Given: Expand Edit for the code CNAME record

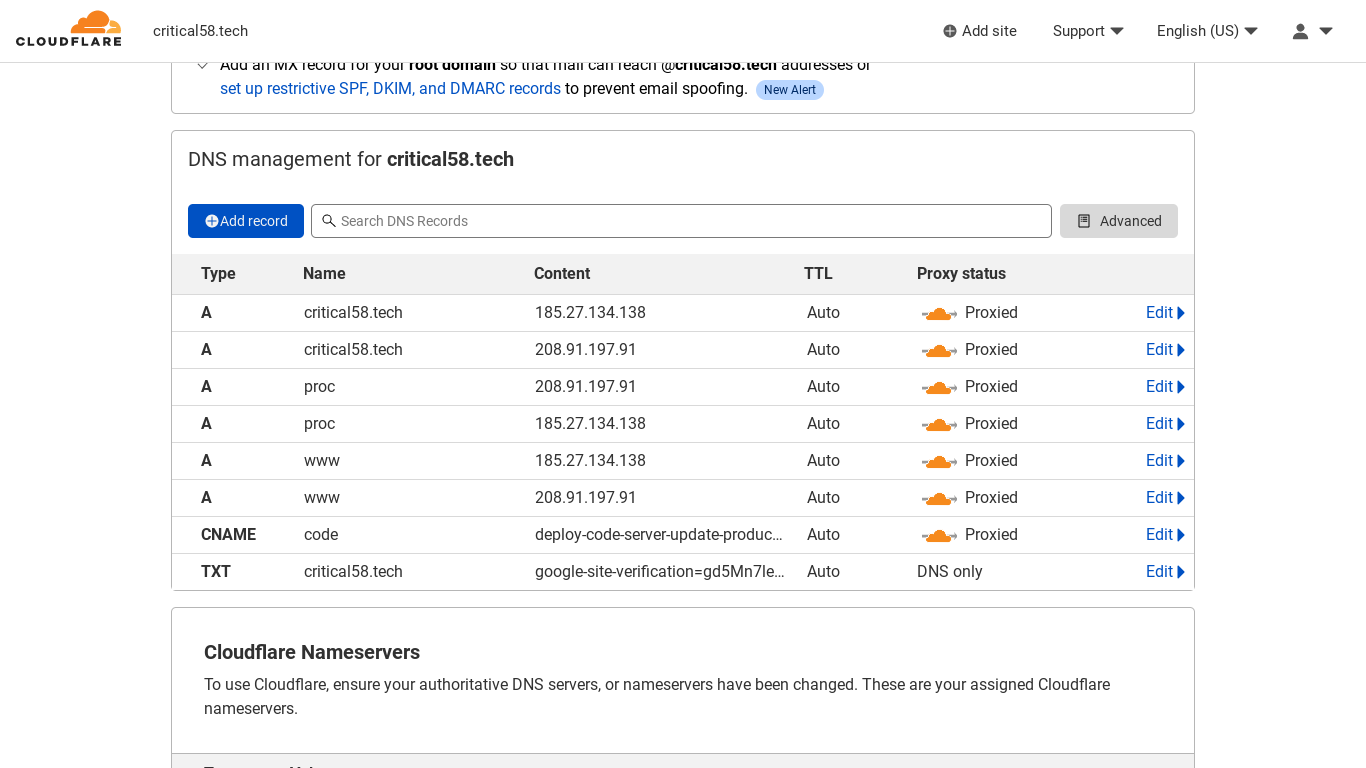Looking at the screenshot, I should (x=1165, y=535).
